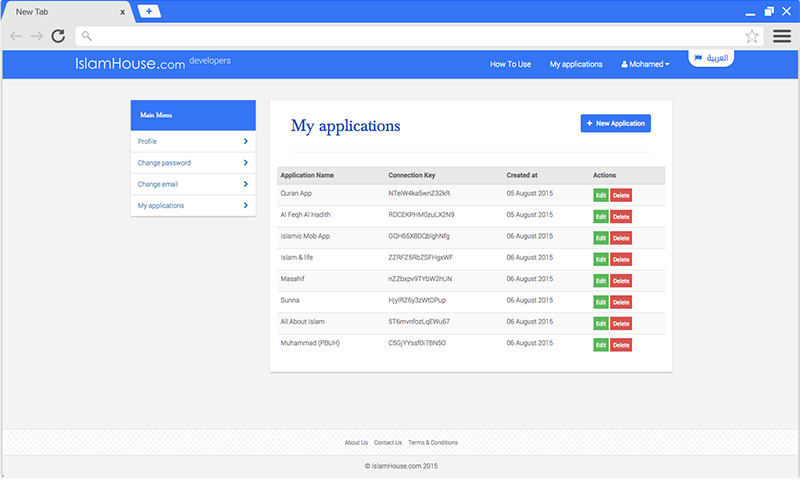Open a new browser tab with the plus button
Viewport: 800px width, 480px height.
point(149,11)
